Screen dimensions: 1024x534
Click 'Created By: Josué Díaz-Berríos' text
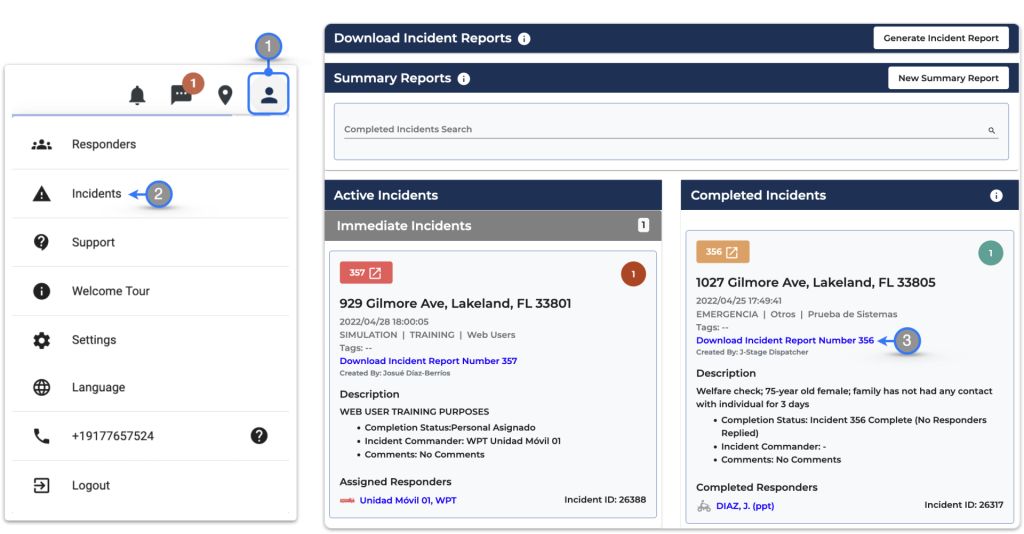pos(395,373)
